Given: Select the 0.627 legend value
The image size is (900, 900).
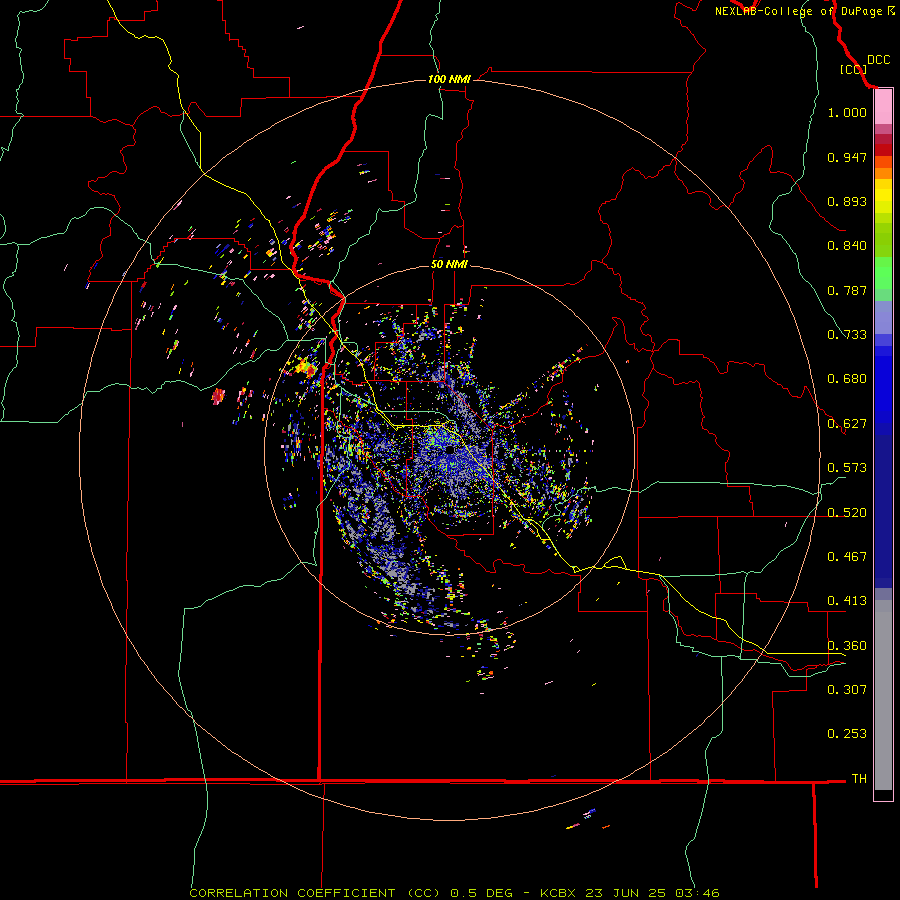Looking at the screenshot, I should click(847, 424).
